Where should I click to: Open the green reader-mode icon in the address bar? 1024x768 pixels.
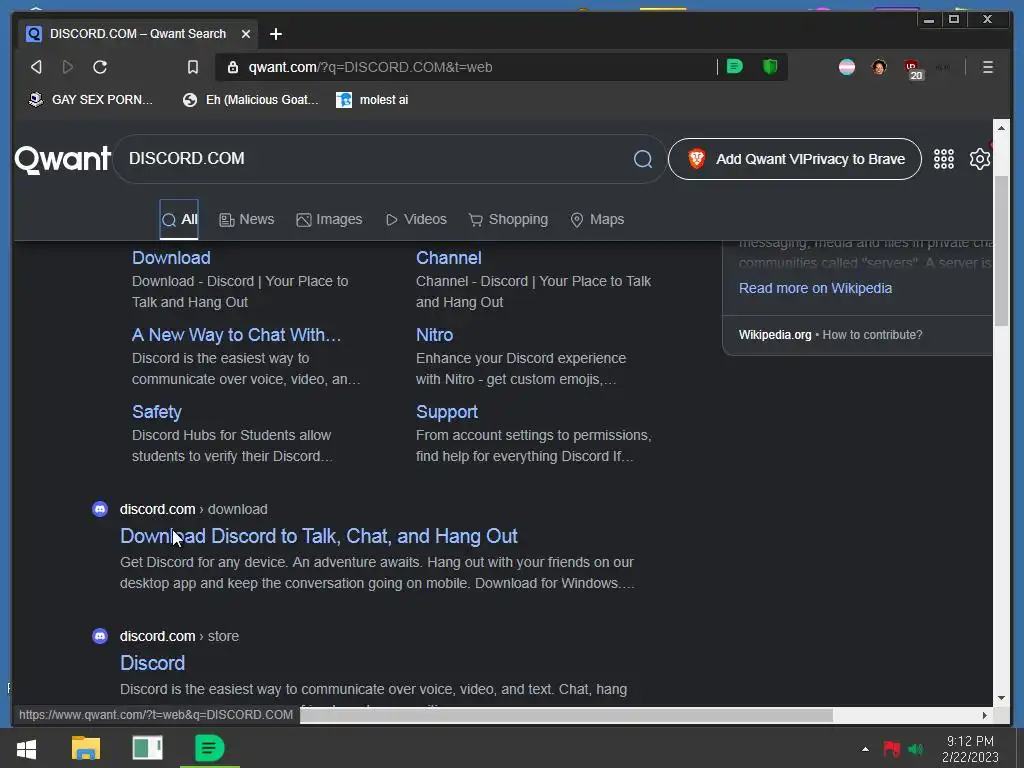735,67
